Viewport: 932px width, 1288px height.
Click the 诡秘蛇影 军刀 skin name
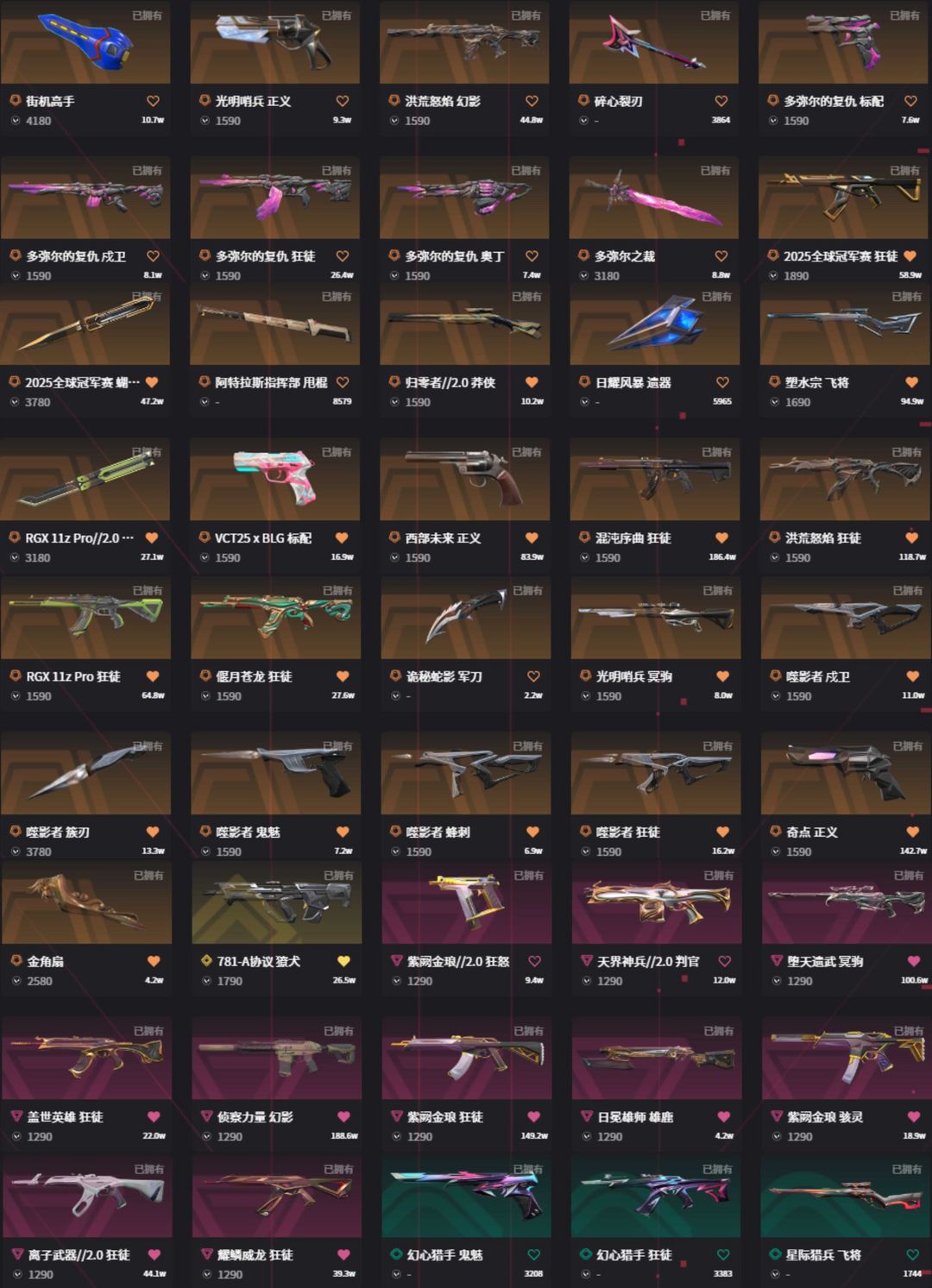[x=444, y=676]
